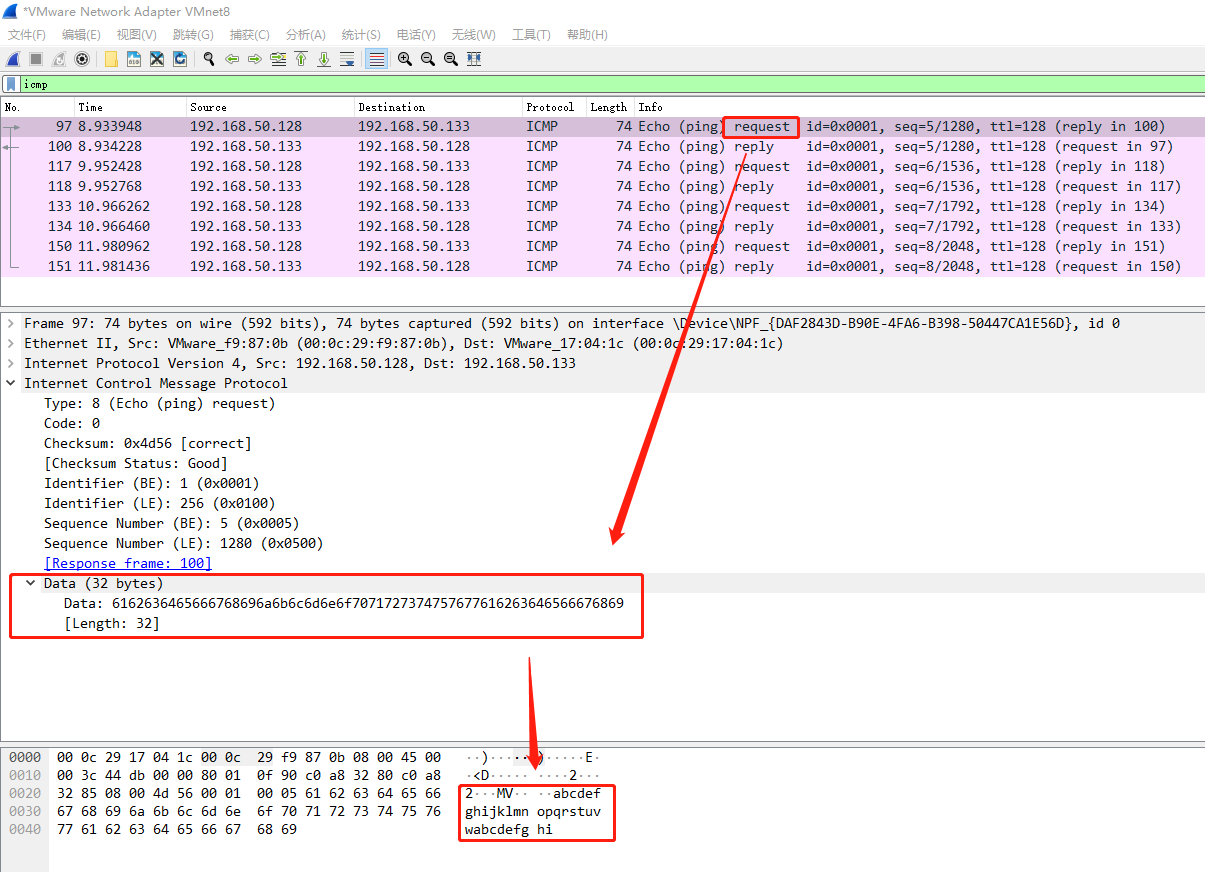This screenshot has height=872, width=1205.
Task: Click the open capture file folder icon
Action: 111,59
